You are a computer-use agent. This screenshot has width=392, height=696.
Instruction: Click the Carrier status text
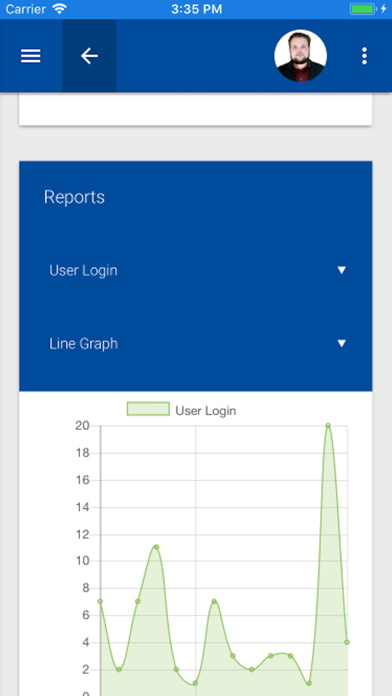point(26,9)
